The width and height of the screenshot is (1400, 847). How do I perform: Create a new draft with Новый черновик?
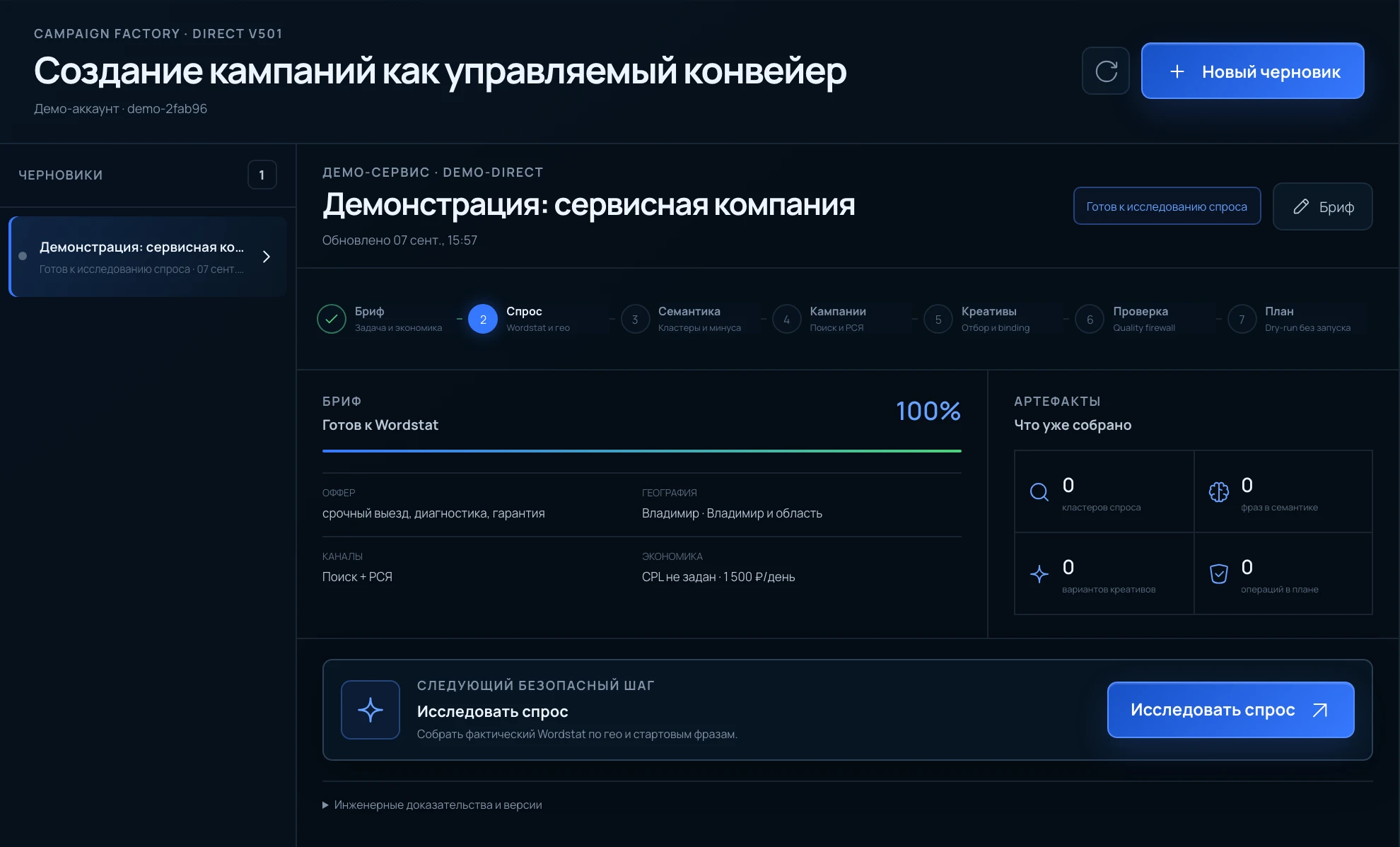[x=1252, y=71]
